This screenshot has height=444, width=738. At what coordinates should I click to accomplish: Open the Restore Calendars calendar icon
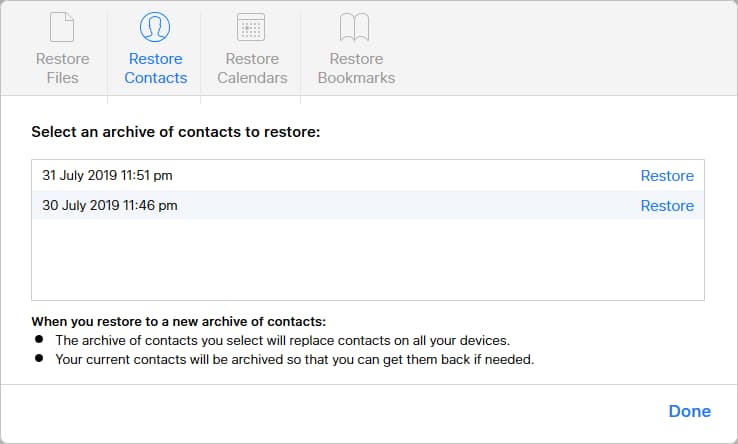point(251,27)
